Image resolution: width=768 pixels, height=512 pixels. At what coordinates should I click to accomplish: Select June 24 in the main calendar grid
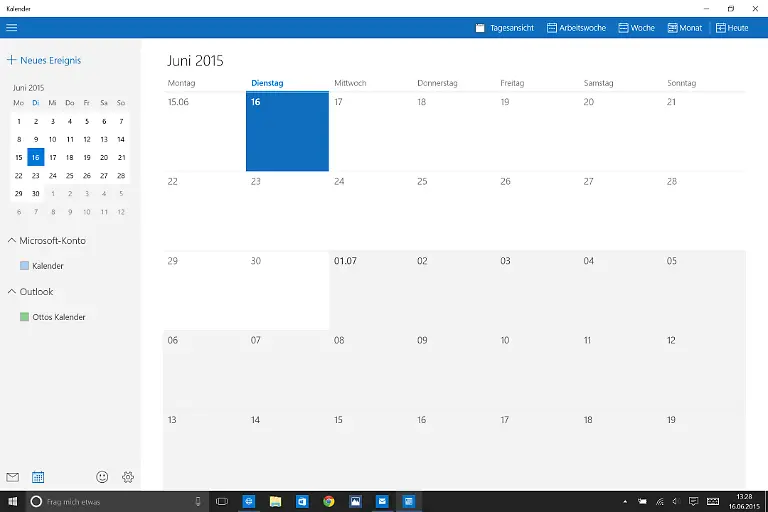tap(370, 210)
